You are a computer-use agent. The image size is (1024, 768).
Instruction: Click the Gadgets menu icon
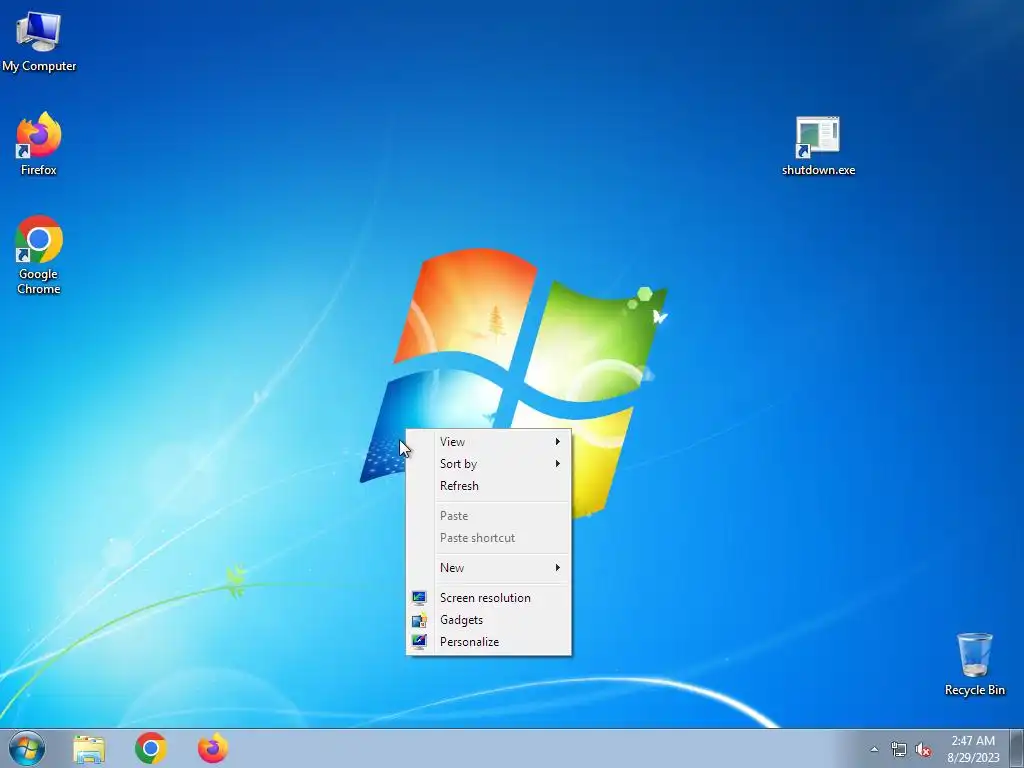pos(419,620)
